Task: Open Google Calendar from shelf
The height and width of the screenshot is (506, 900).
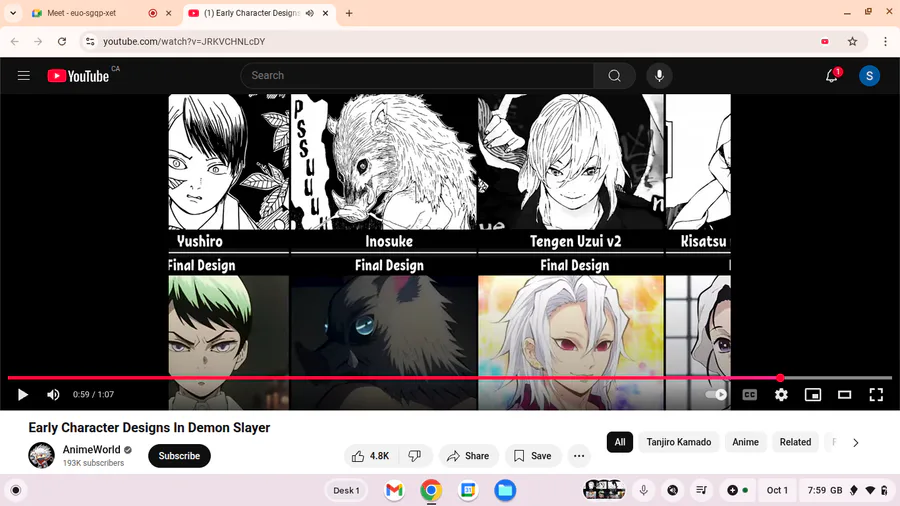Action: pyautogui.click(x=468, y=491)
